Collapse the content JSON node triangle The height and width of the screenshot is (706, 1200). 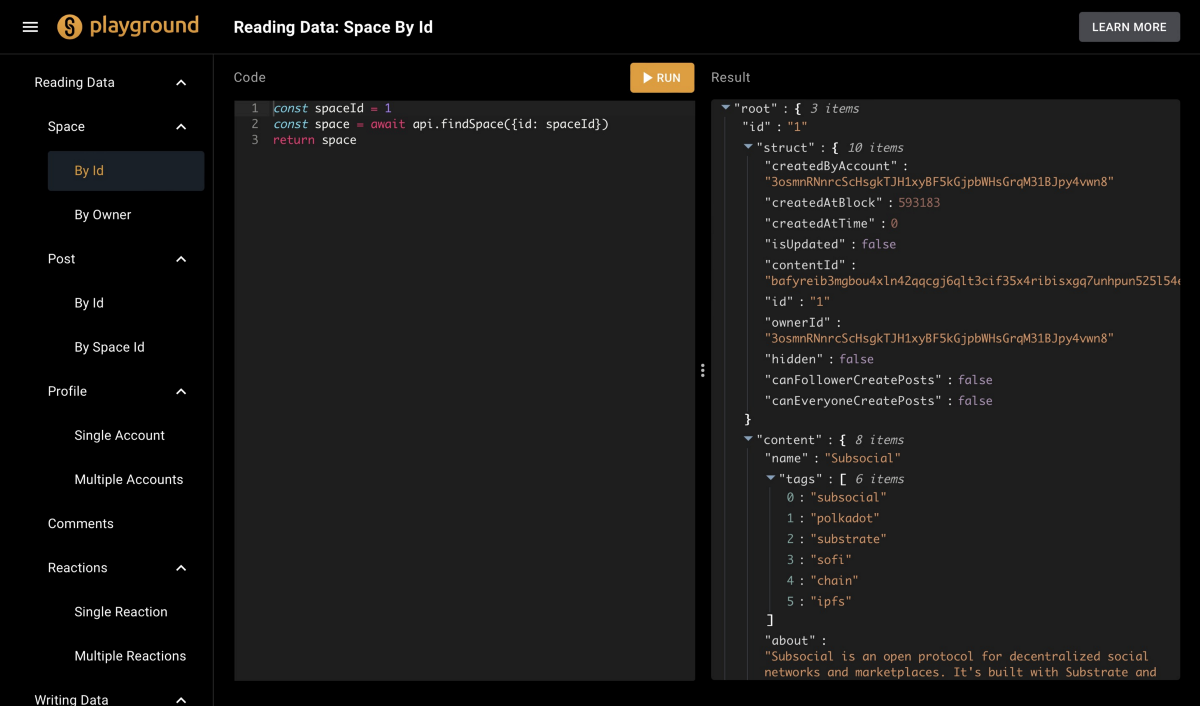748,439
